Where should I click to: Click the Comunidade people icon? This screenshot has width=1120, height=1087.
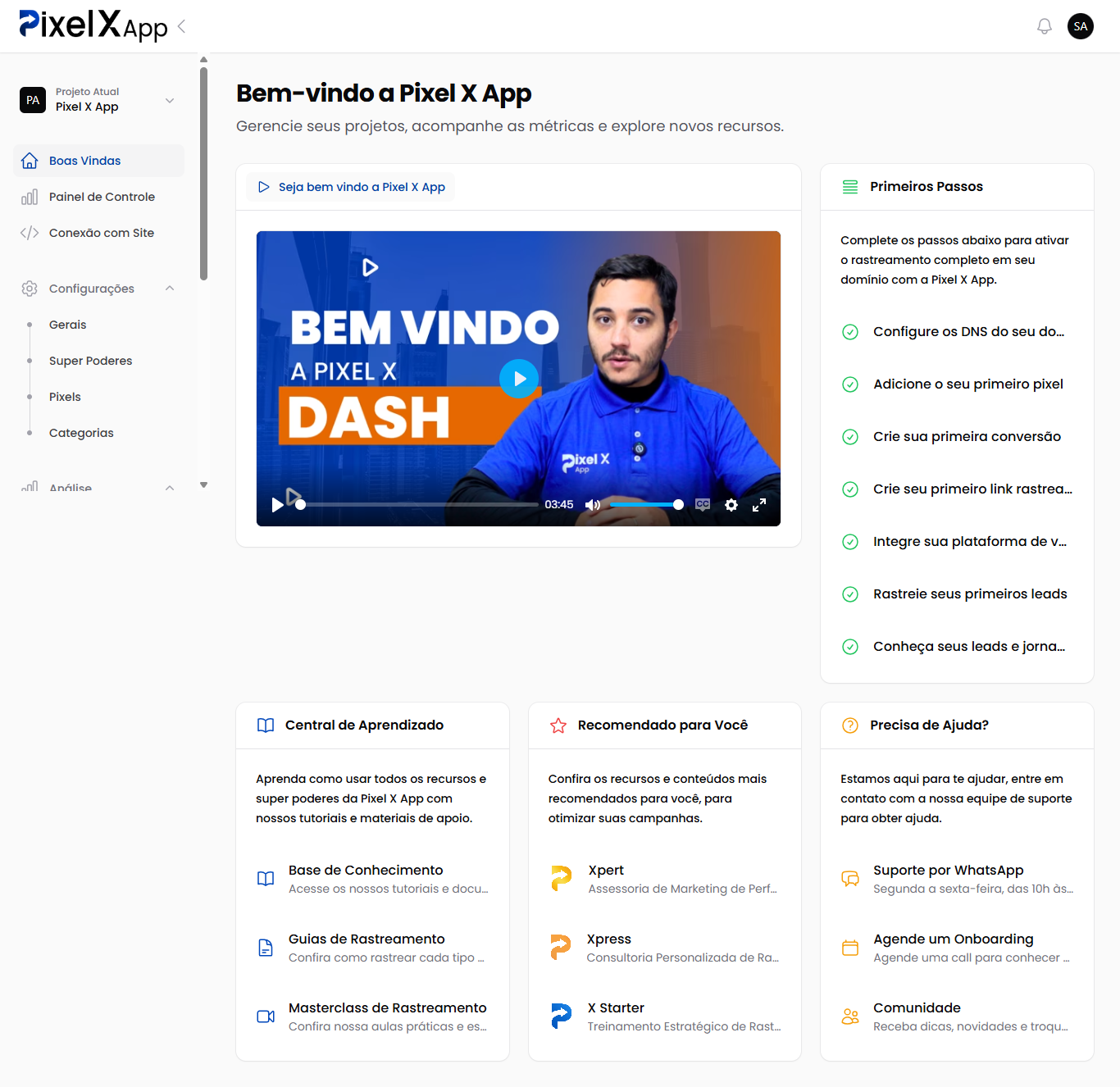click(850, 1017)
